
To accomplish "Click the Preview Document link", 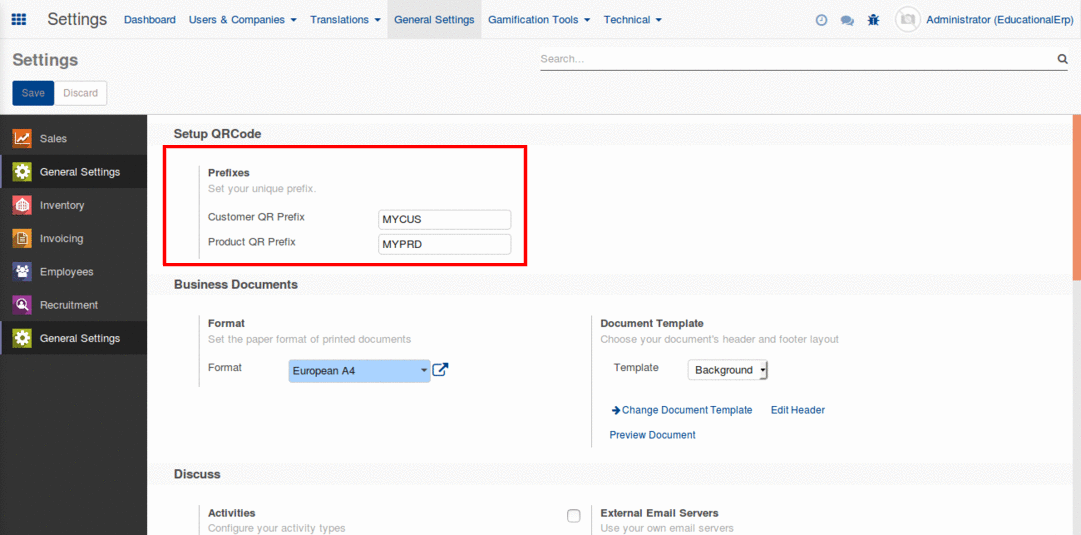I will pos(652,435).
